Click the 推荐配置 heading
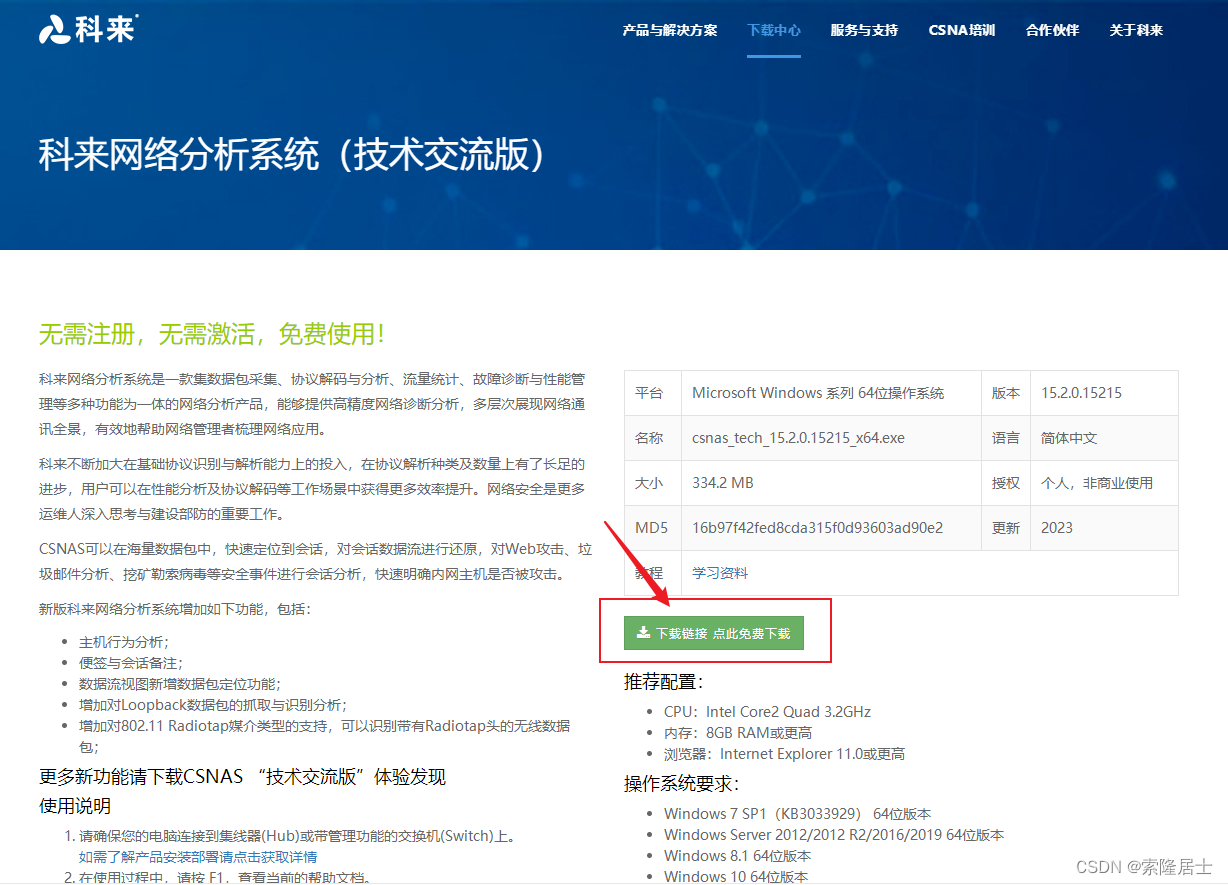Screen dimensions: 1228x885 tap(664, 682)
